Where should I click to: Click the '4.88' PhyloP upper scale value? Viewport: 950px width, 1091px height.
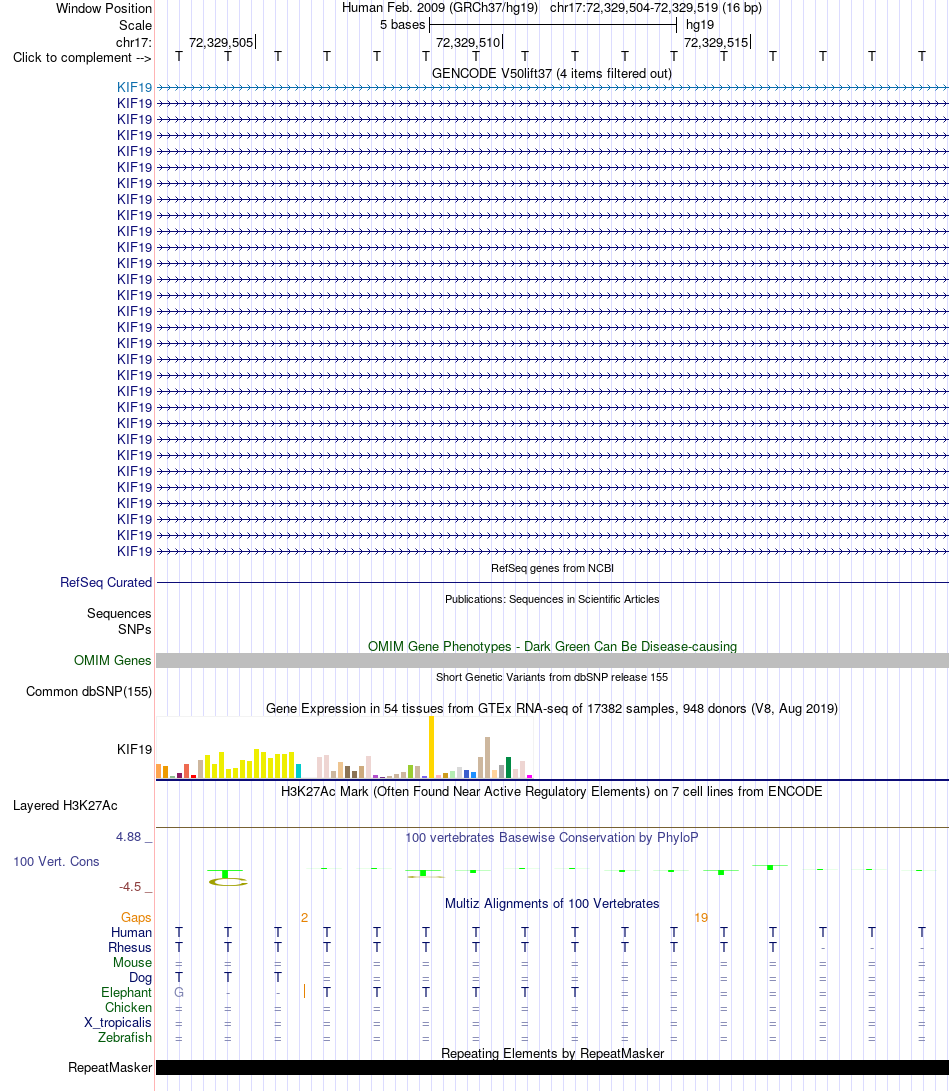click(129, 837)
